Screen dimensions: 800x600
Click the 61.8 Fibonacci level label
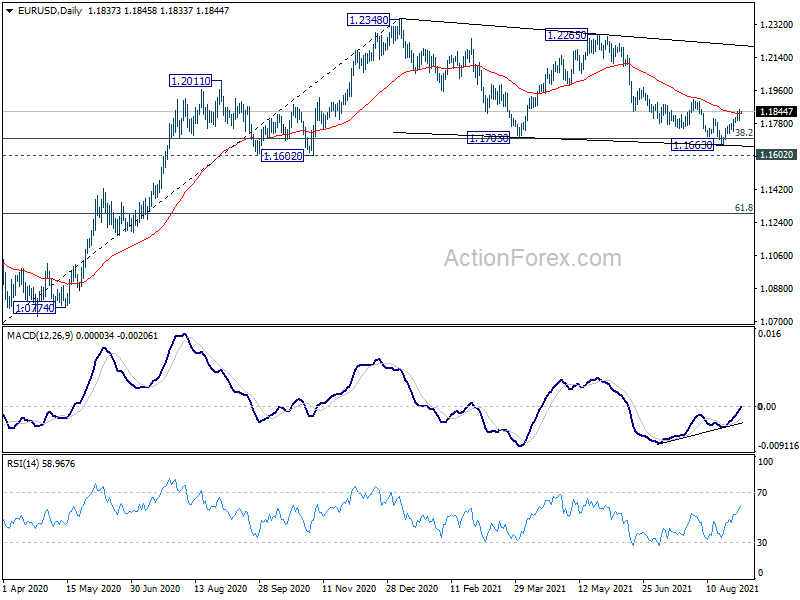(x=744, y=208)
